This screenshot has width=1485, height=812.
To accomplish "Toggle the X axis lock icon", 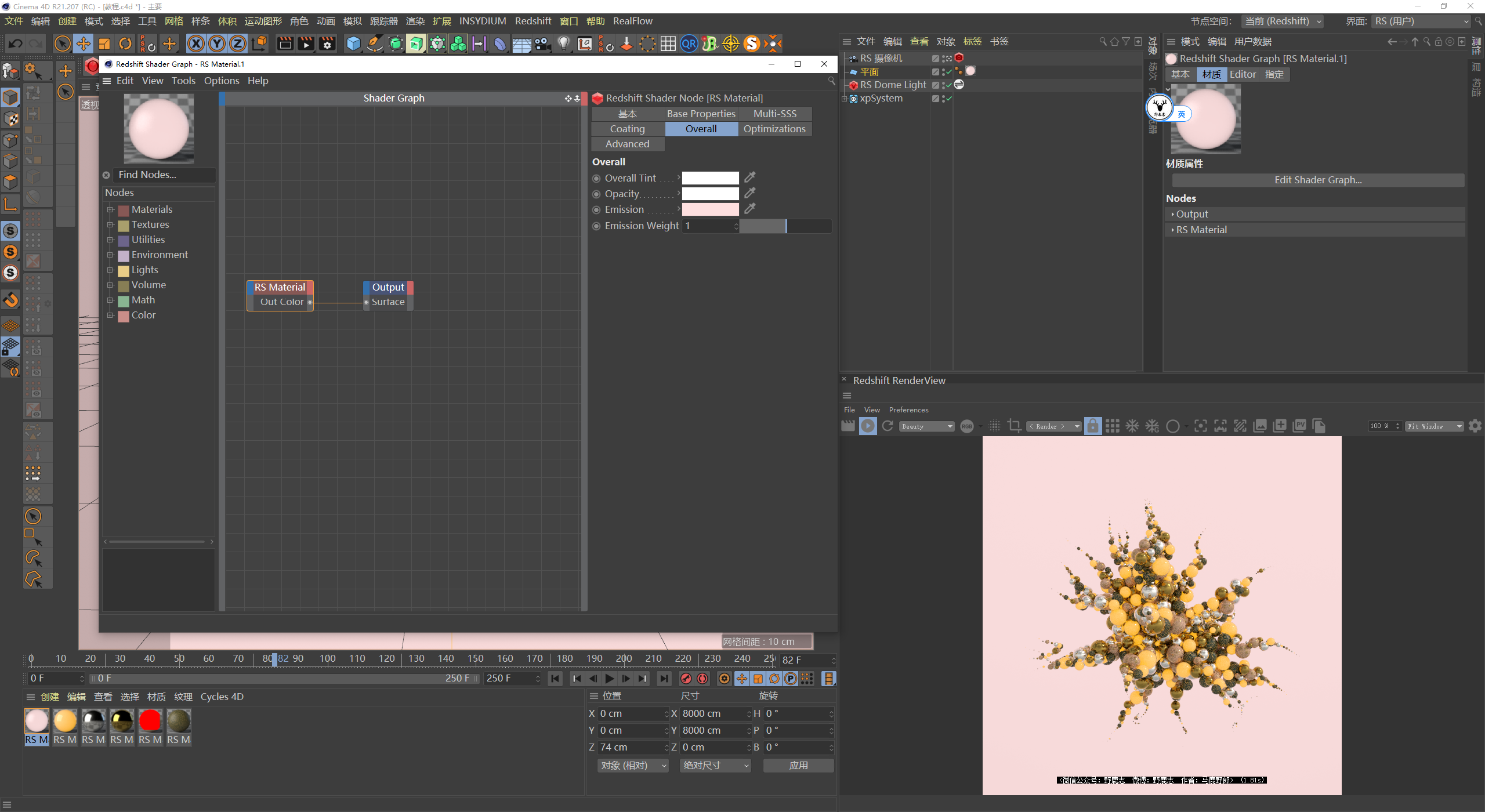I will pyautogui.click(x=196, y=43).
